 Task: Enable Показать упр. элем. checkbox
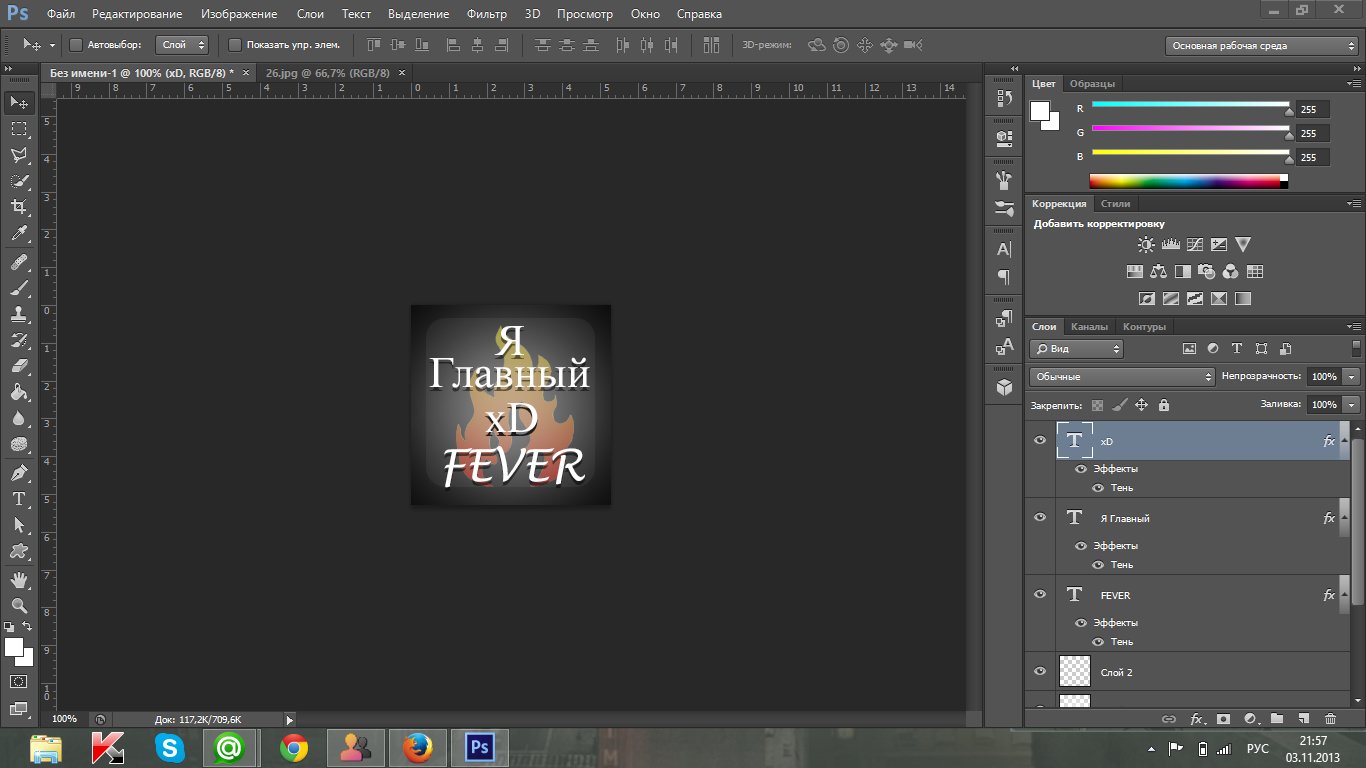235,45
